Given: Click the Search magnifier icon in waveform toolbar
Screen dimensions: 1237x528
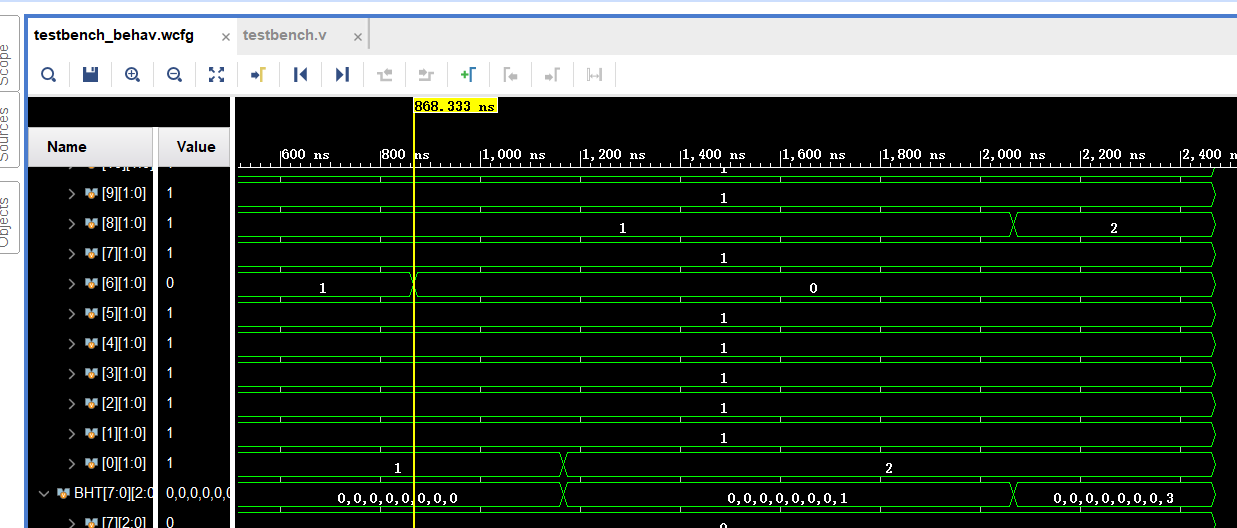Looking at the screenshot, I should click(48, 74).
